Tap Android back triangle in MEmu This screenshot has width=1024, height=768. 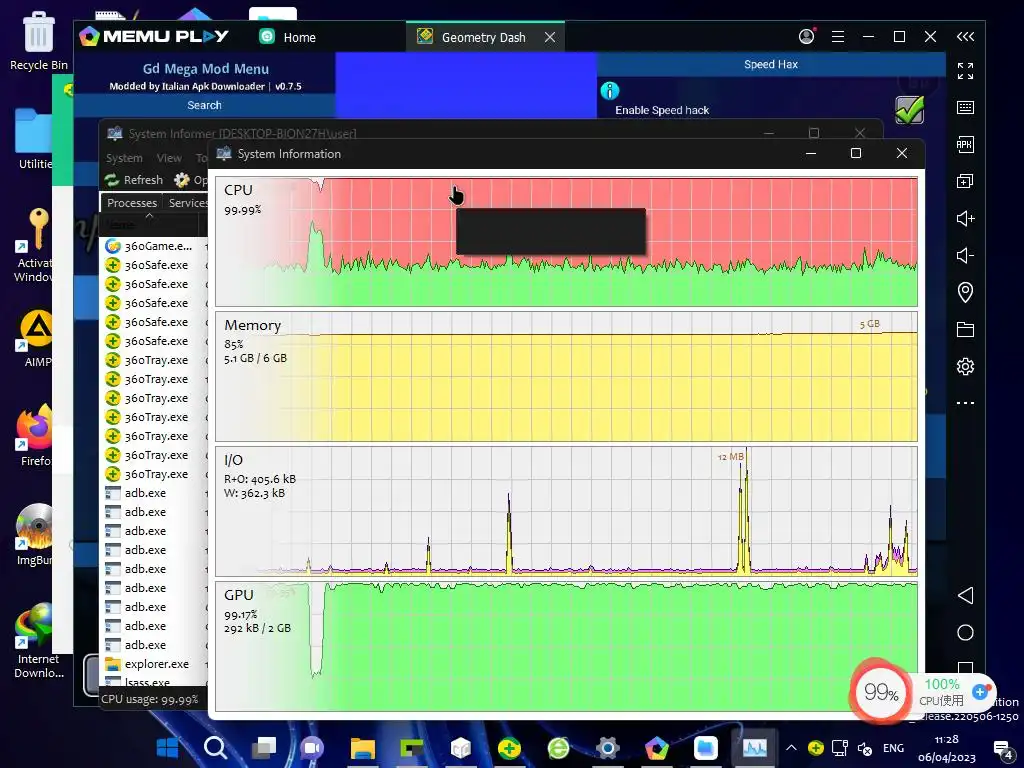[x=965, y=595]
